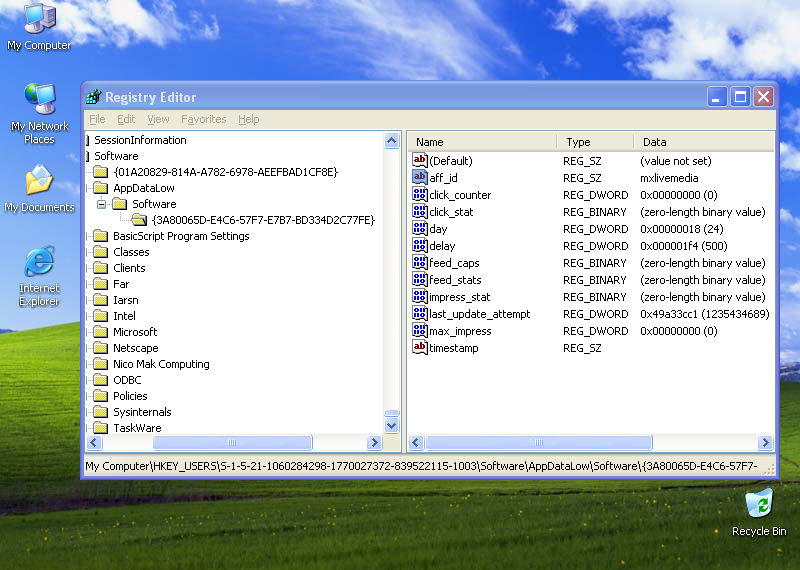This screenshot has width=800, height=570.
Task: Open the Help menu
Action: (x=248, y=119)
